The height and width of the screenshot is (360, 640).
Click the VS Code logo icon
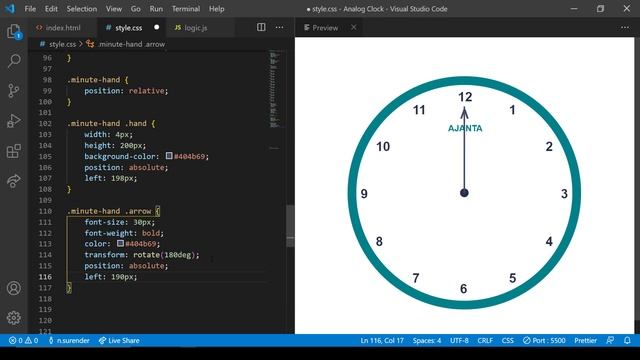tap(10, 9)
